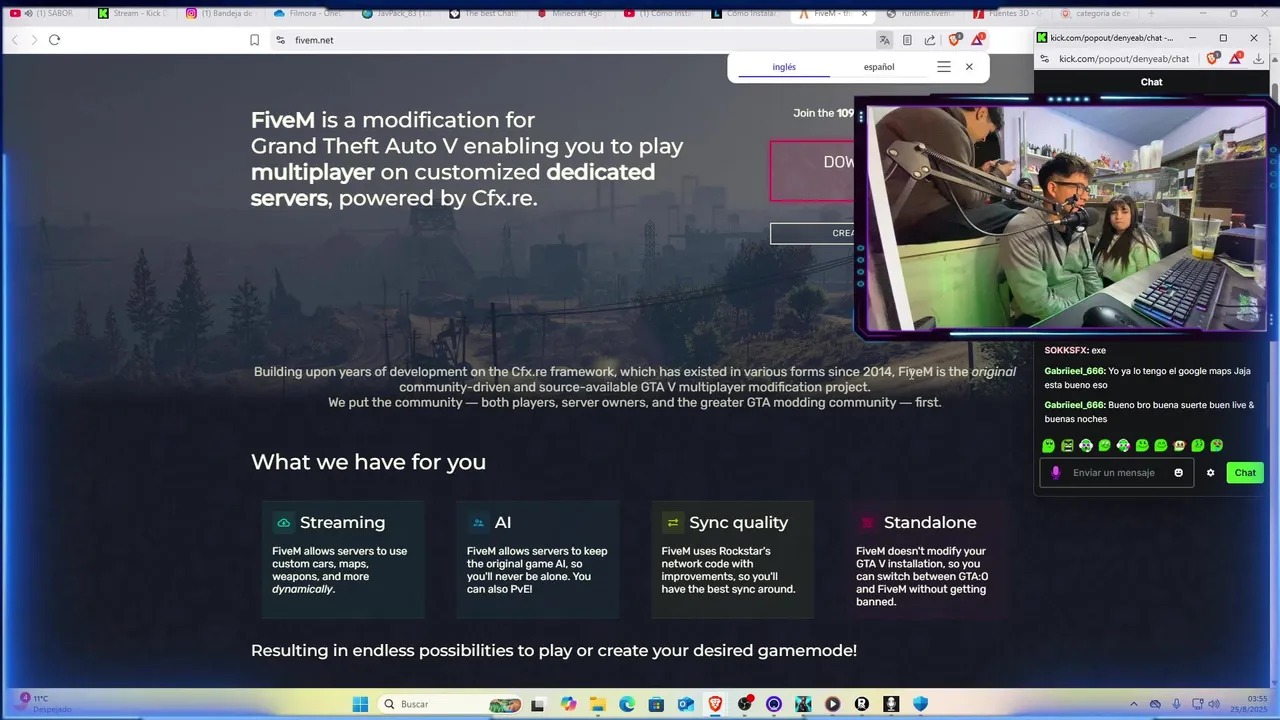This screenshot has height=720, width=1280.
Task: Click the Streaming feature card heading
Action: pyautogui.click(x=342, y=523)
